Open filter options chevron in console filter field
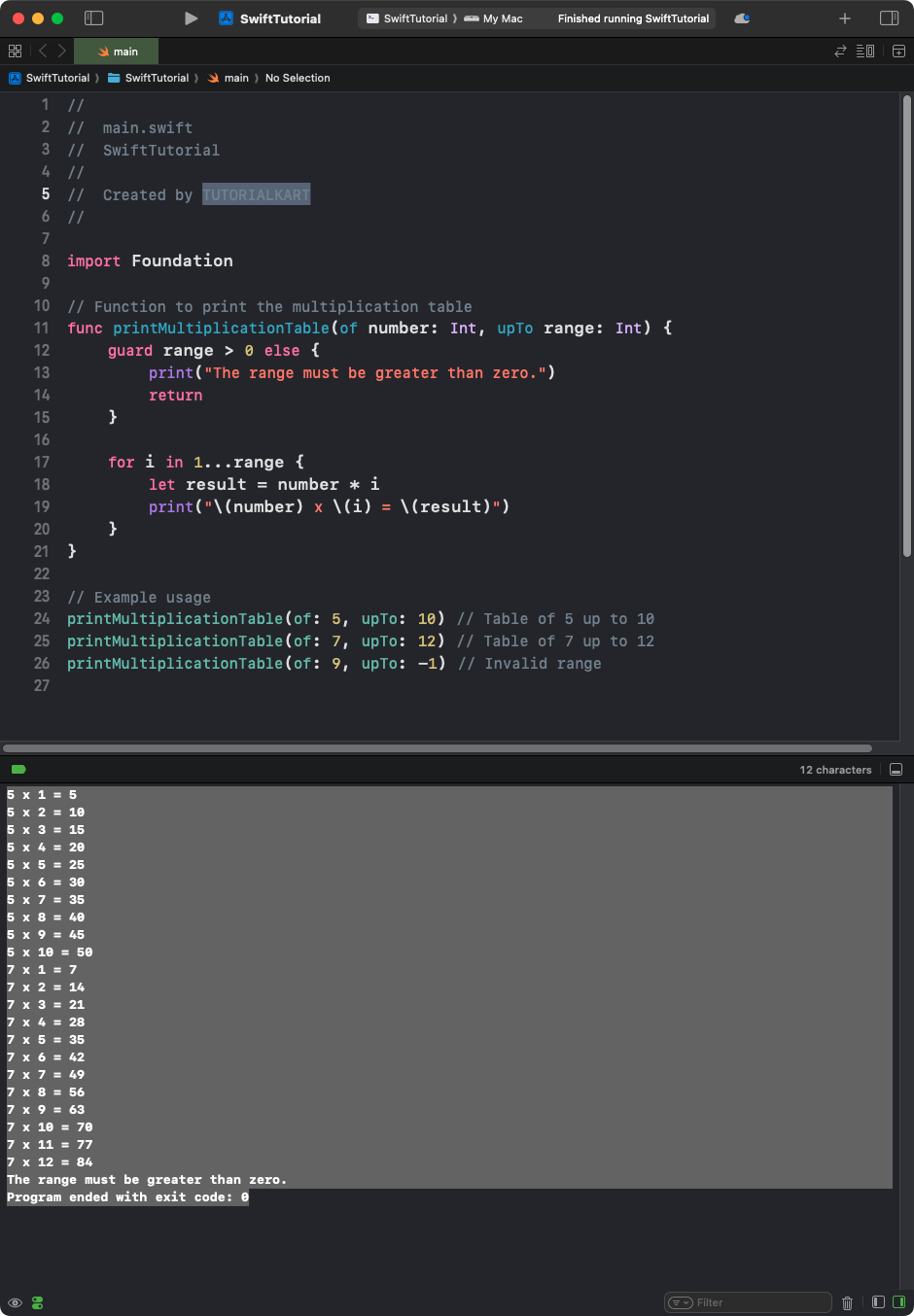 pyautogui.click(x=683, y=1301)
